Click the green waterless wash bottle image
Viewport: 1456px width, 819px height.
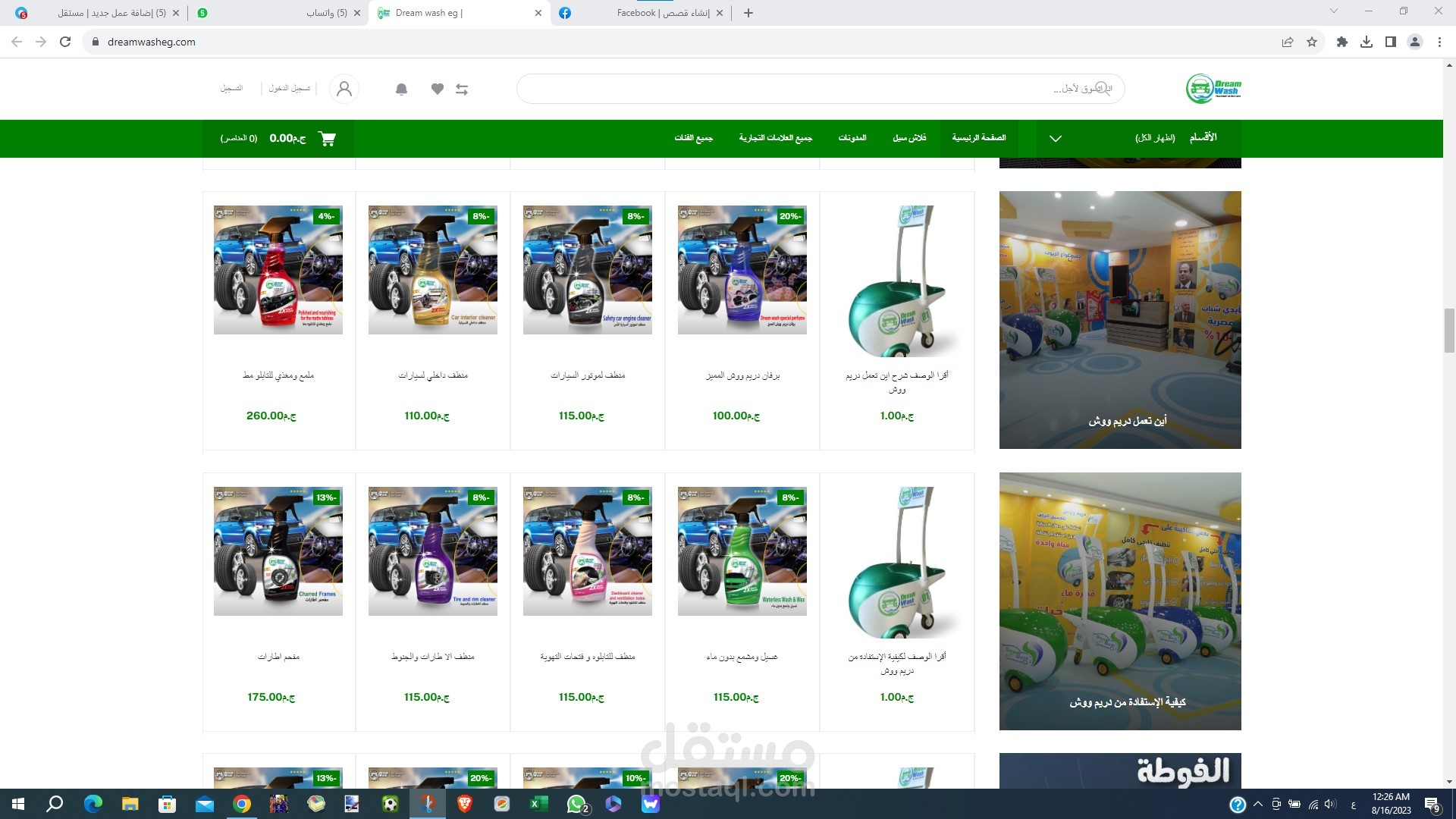[x=742, y=551]
